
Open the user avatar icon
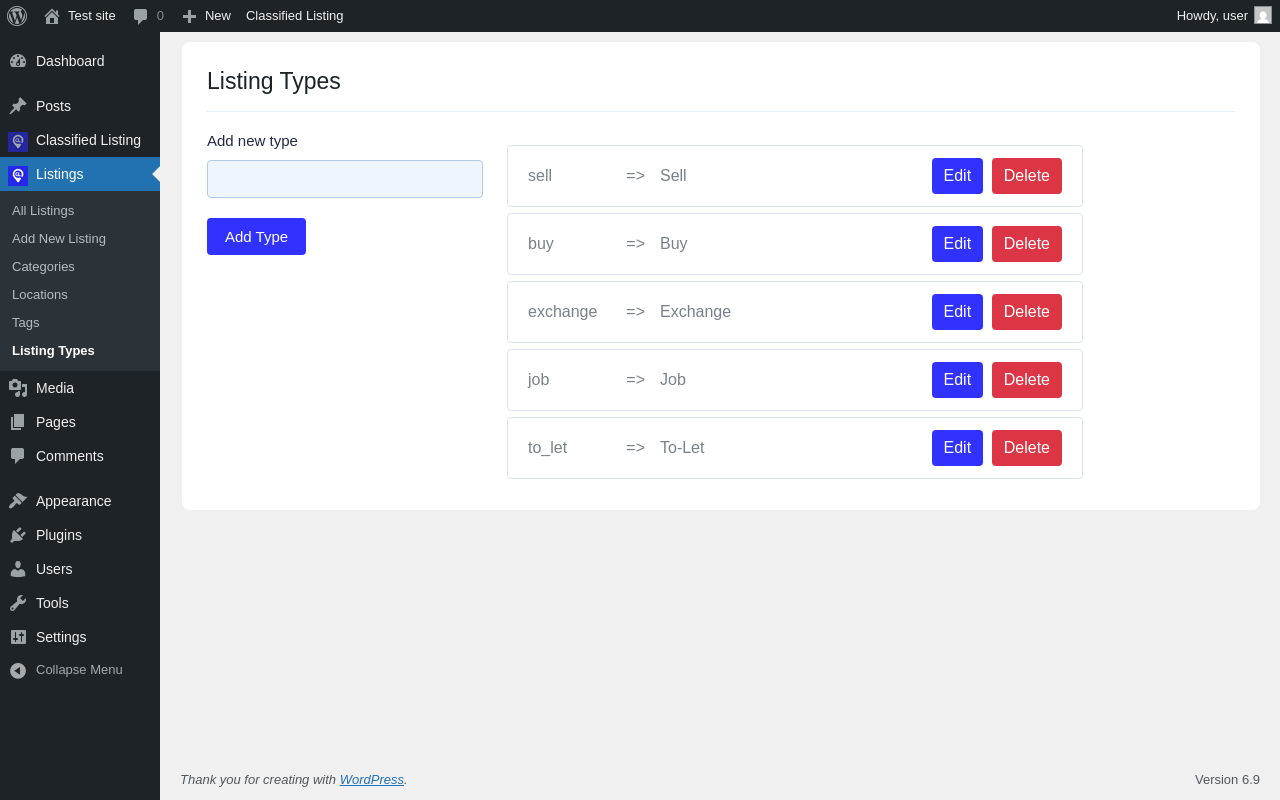1263,15
